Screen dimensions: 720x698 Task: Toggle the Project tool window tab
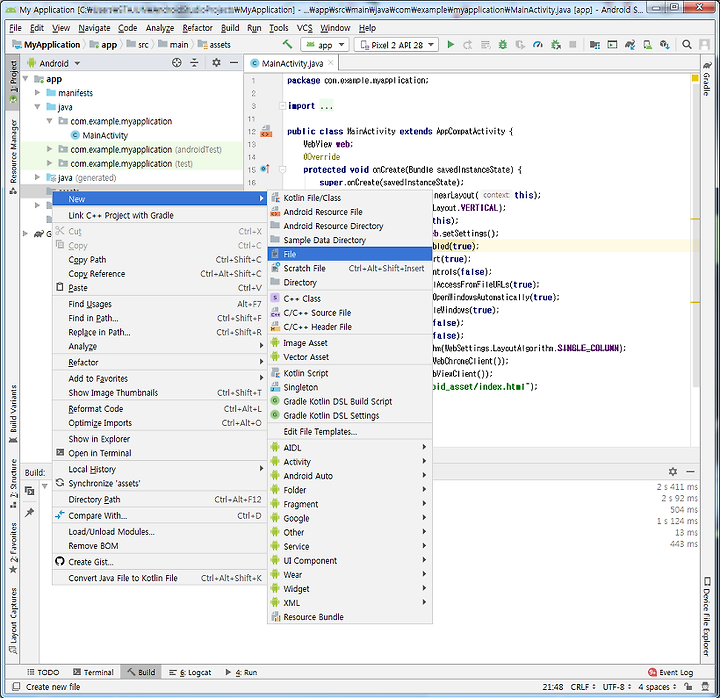[13, 82]
